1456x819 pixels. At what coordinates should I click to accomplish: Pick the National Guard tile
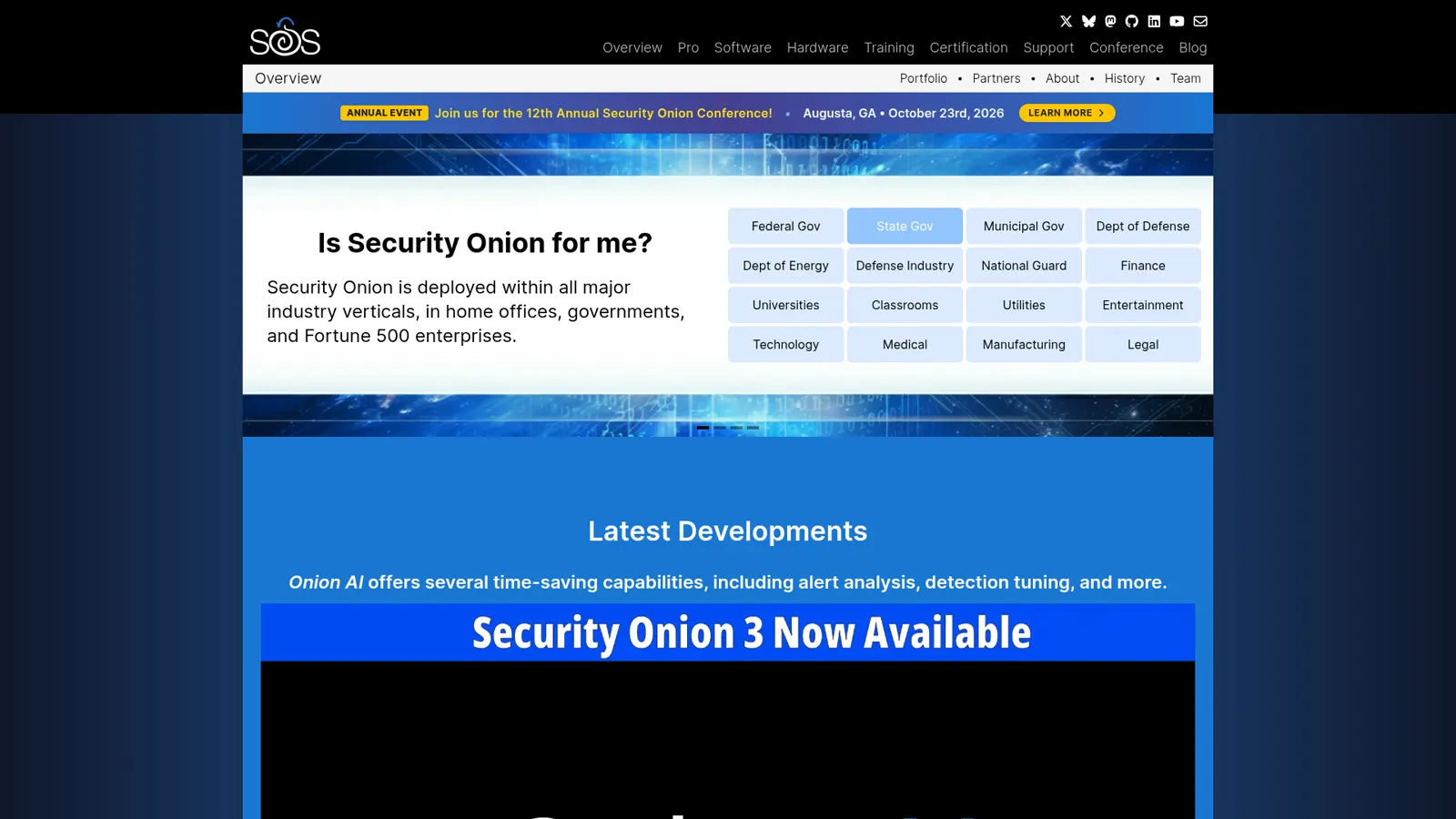click(x=1024, y=266)
